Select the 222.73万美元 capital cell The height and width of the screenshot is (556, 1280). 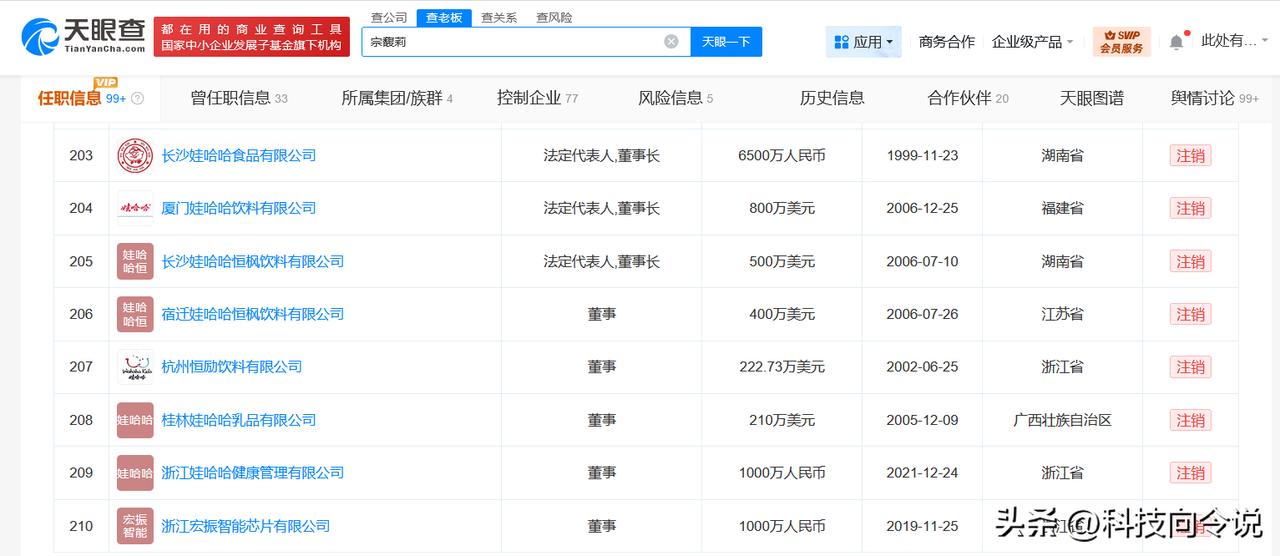(782, 367)
